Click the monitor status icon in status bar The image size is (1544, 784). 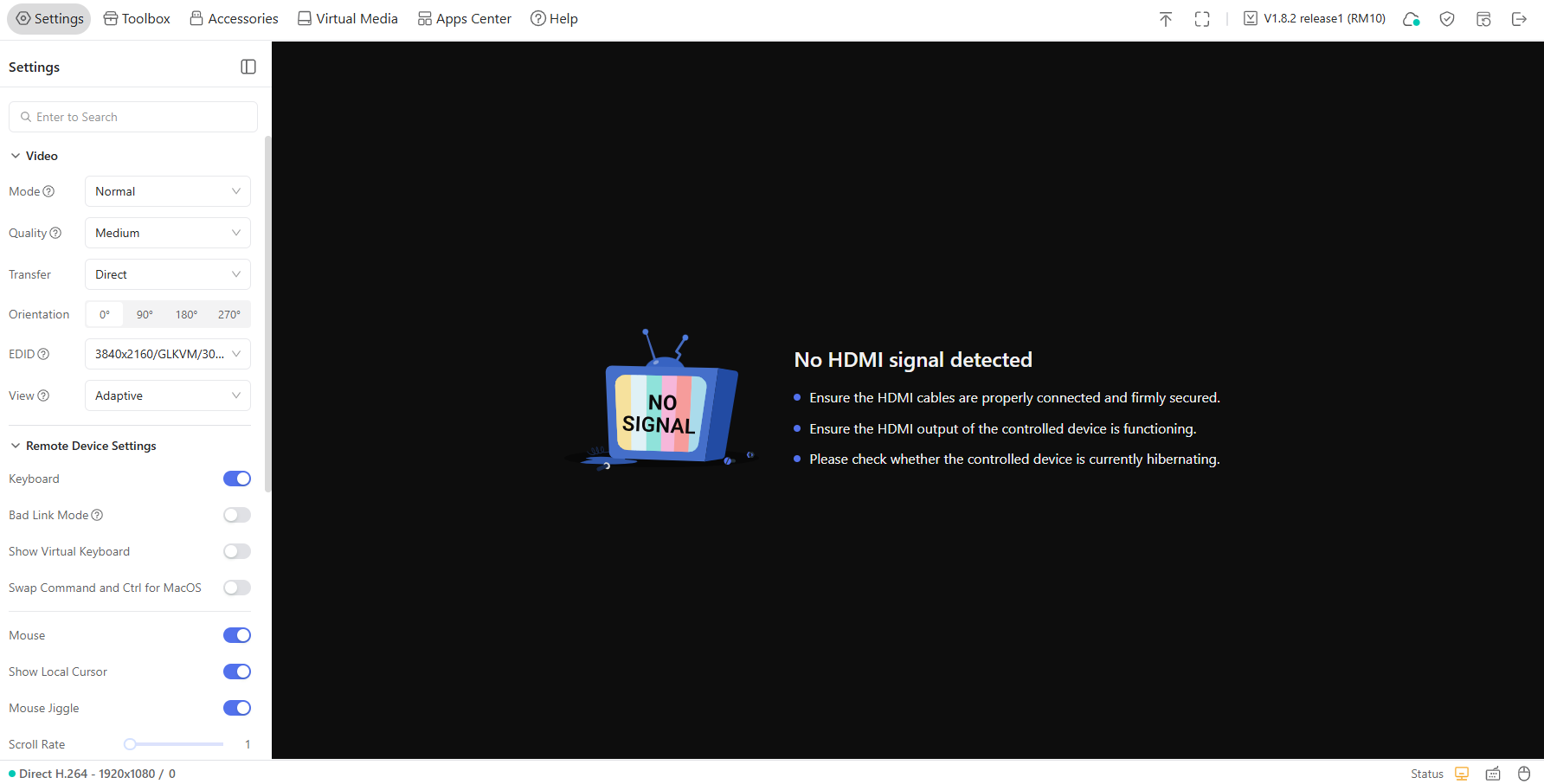point(1461,774)
